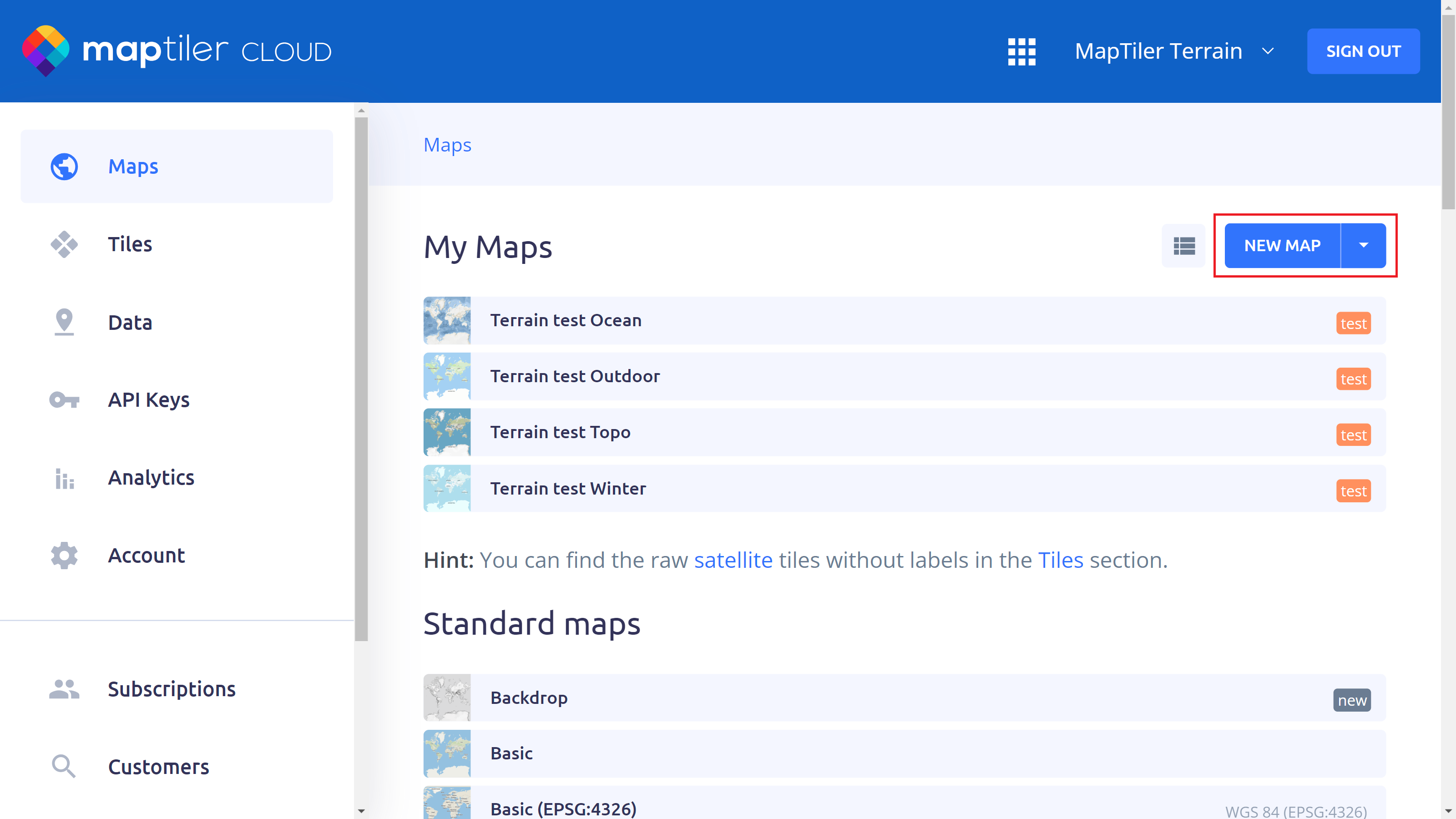Open the apps grid icon in header
Image resolution: width=1456 pixels, height=819 pixels.
coord(1021,51)
